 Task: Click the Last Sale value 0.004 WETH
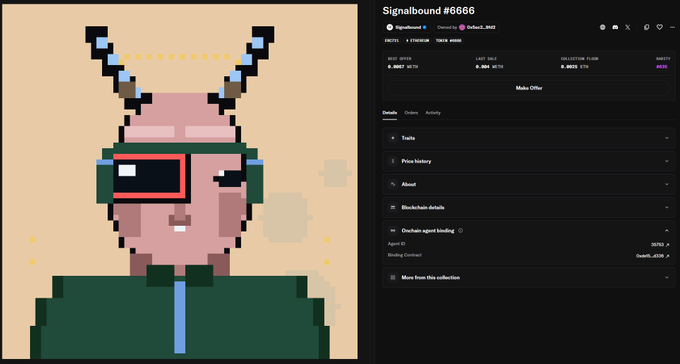(490, 67)
